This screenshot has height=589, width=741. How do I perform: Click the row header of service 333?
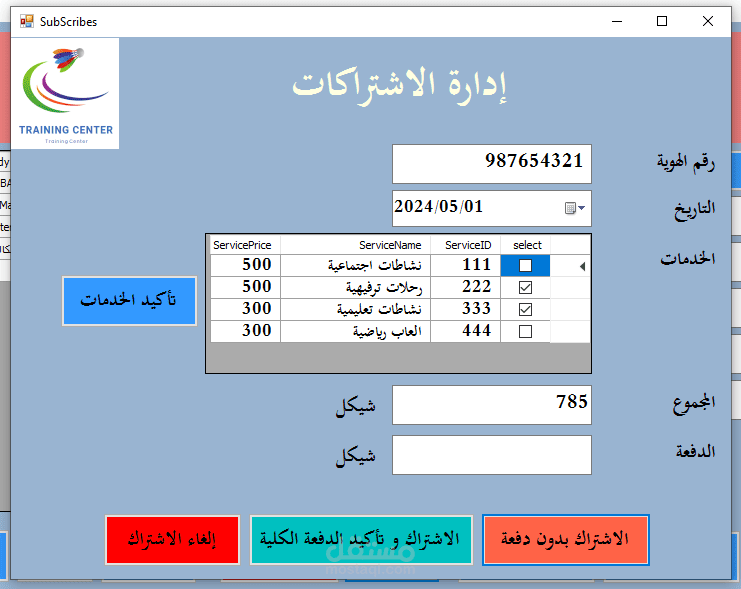[x=570, y=310]
